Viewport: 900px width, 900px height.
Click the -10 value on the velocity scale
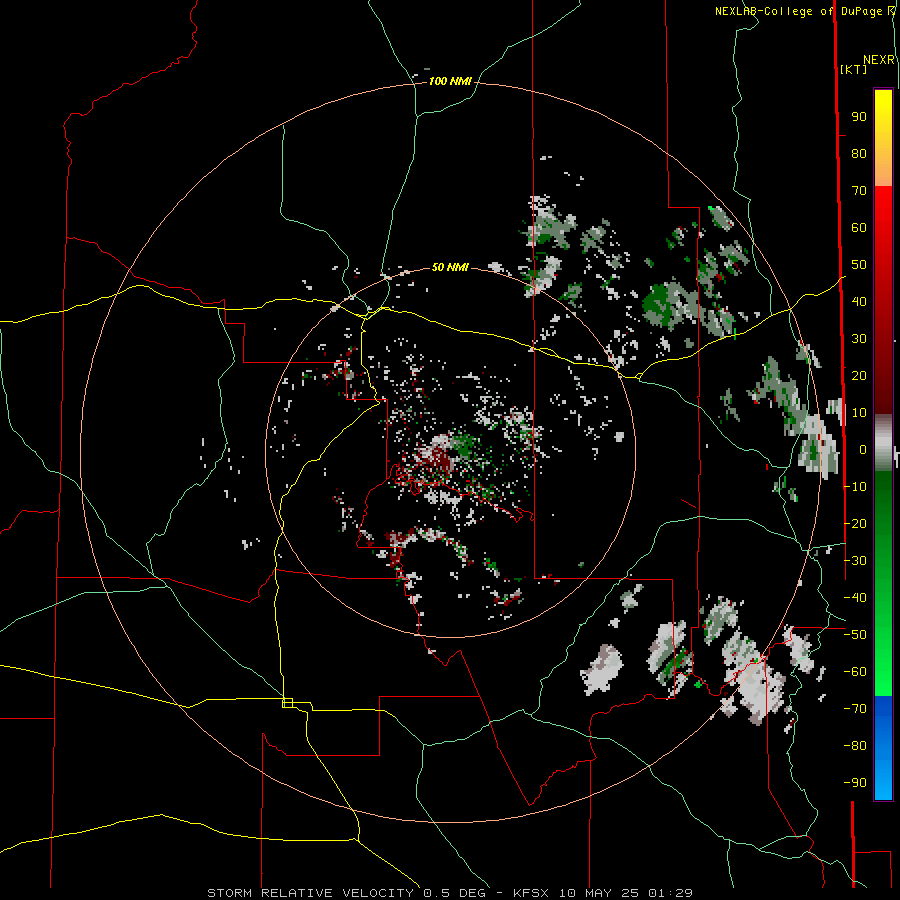855,487
